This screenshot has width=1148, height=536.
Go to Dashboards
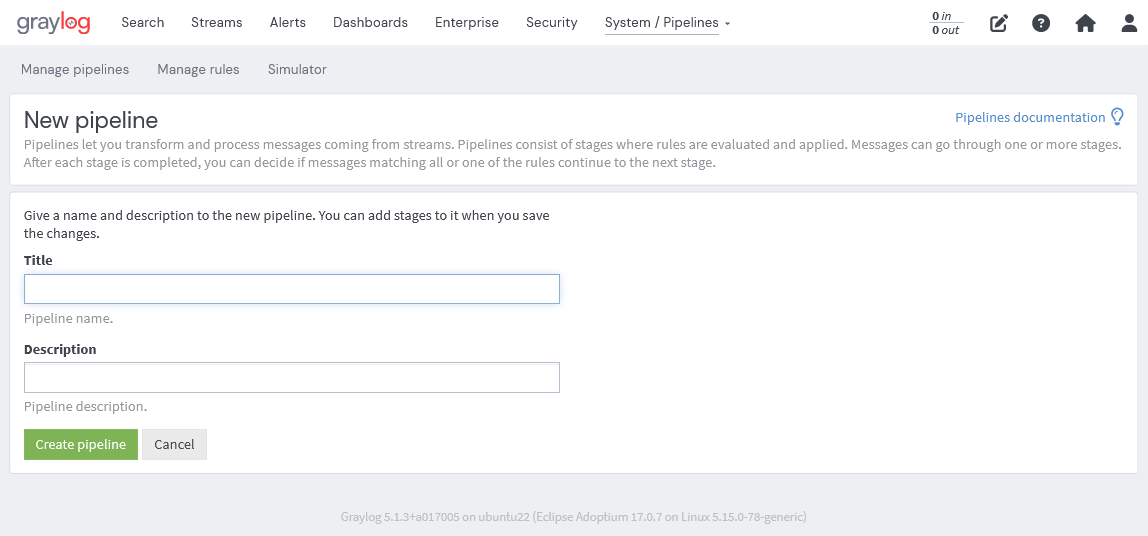[x=370, y=22]
